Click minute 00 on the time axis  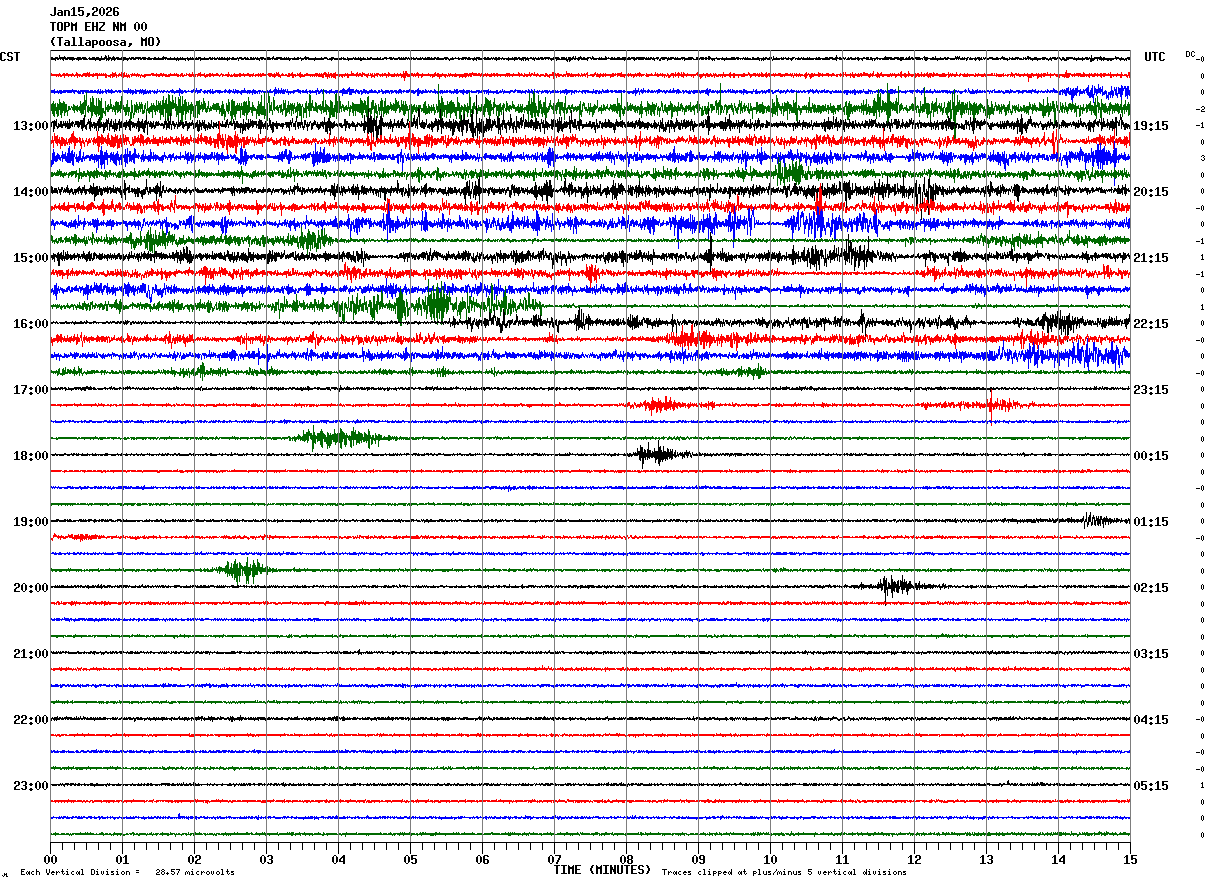pos(50,859)
